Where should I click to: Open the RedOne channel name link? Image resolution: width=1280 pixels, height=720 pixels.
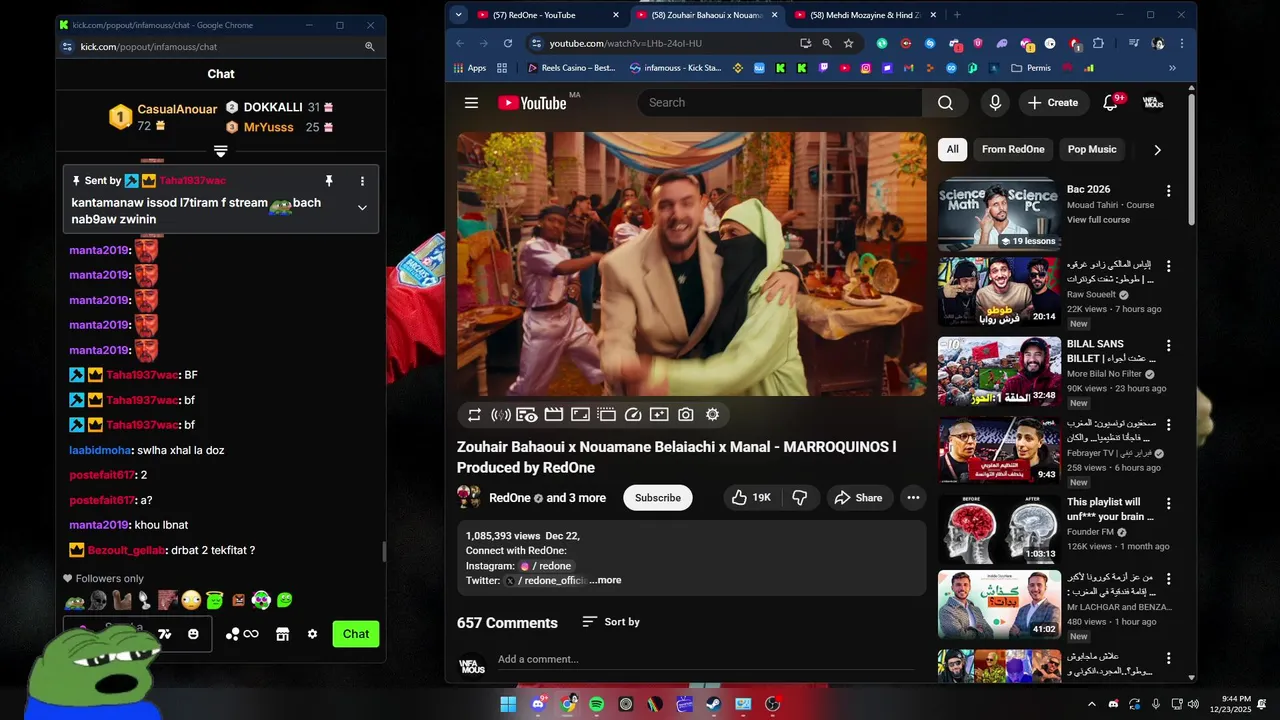(509, 498)
